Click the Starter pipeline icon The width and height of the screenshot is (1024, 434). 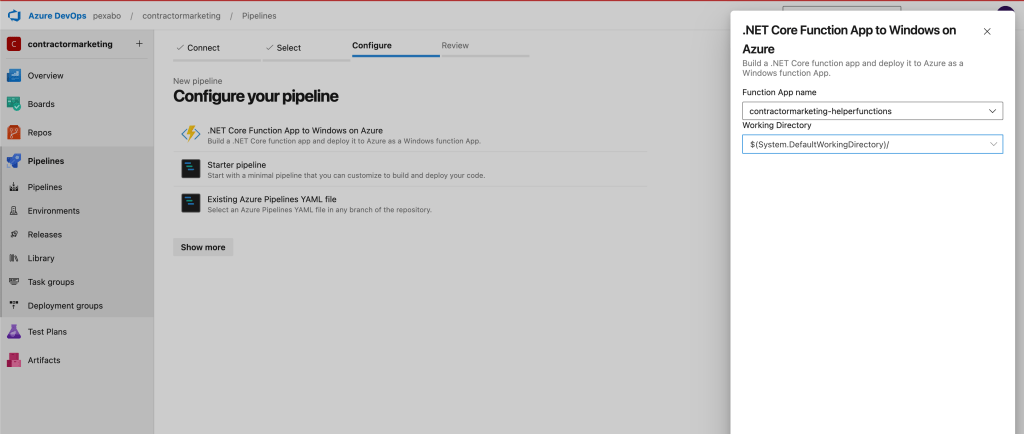click(191, 169)
